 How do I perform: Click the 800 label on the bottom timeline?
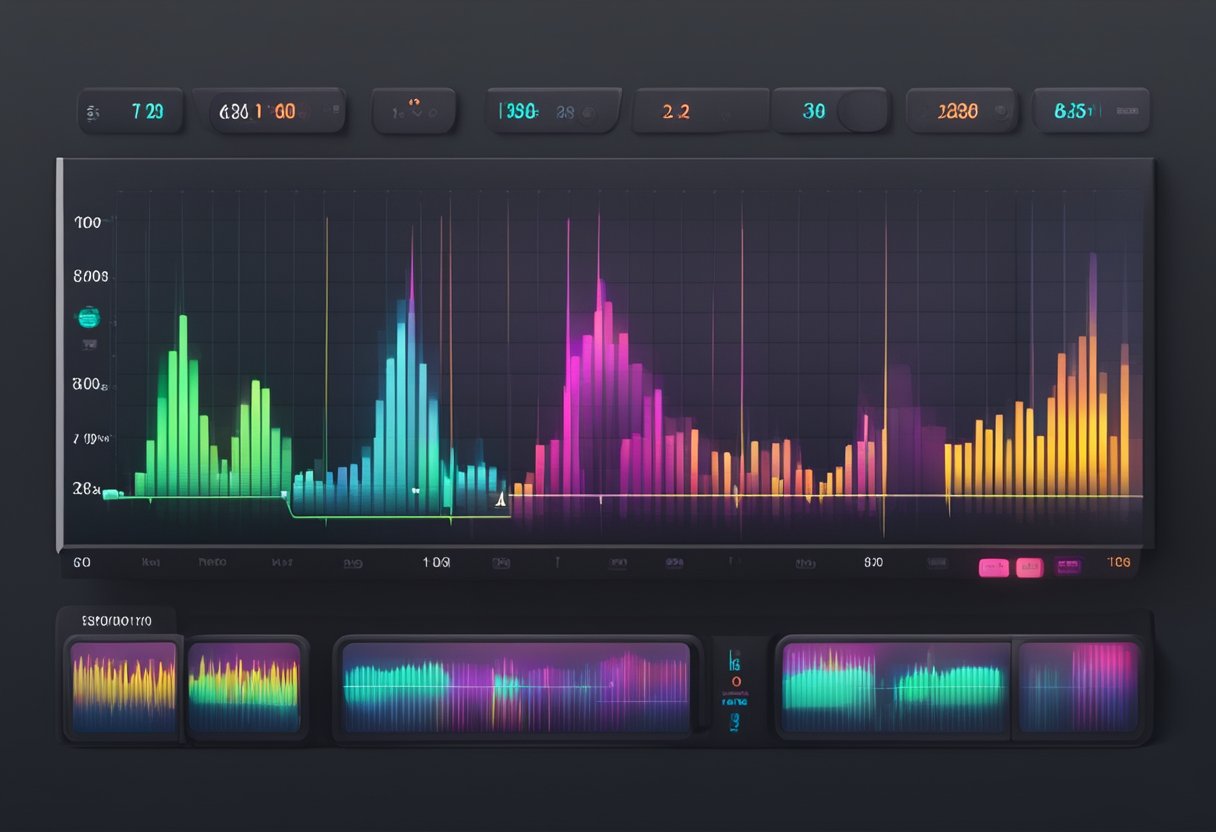874,563
